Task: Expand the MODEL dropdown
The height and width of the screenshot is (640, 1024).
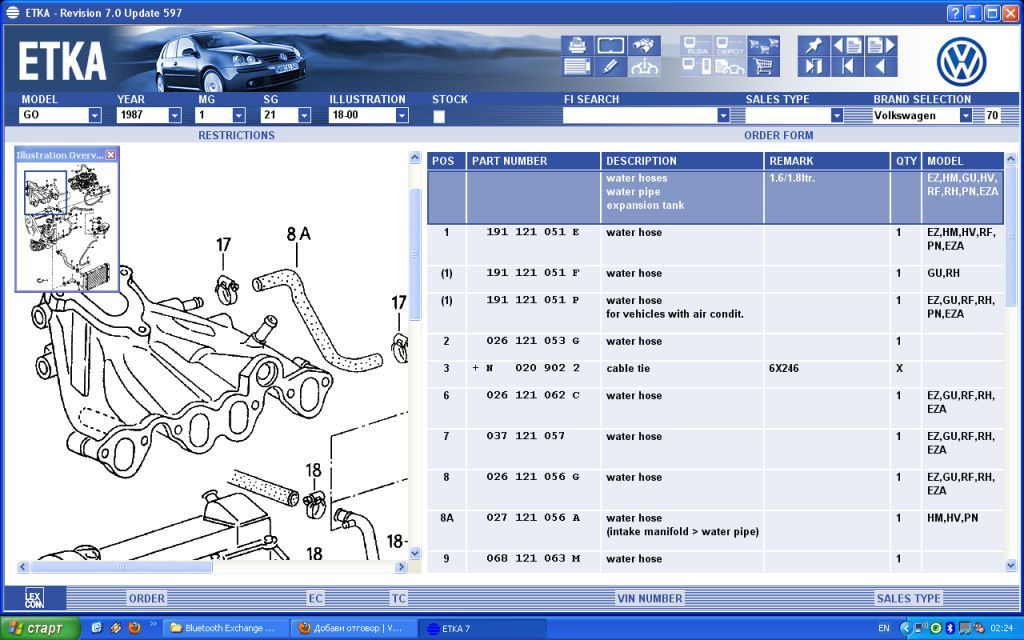Action: pos(95,116)
